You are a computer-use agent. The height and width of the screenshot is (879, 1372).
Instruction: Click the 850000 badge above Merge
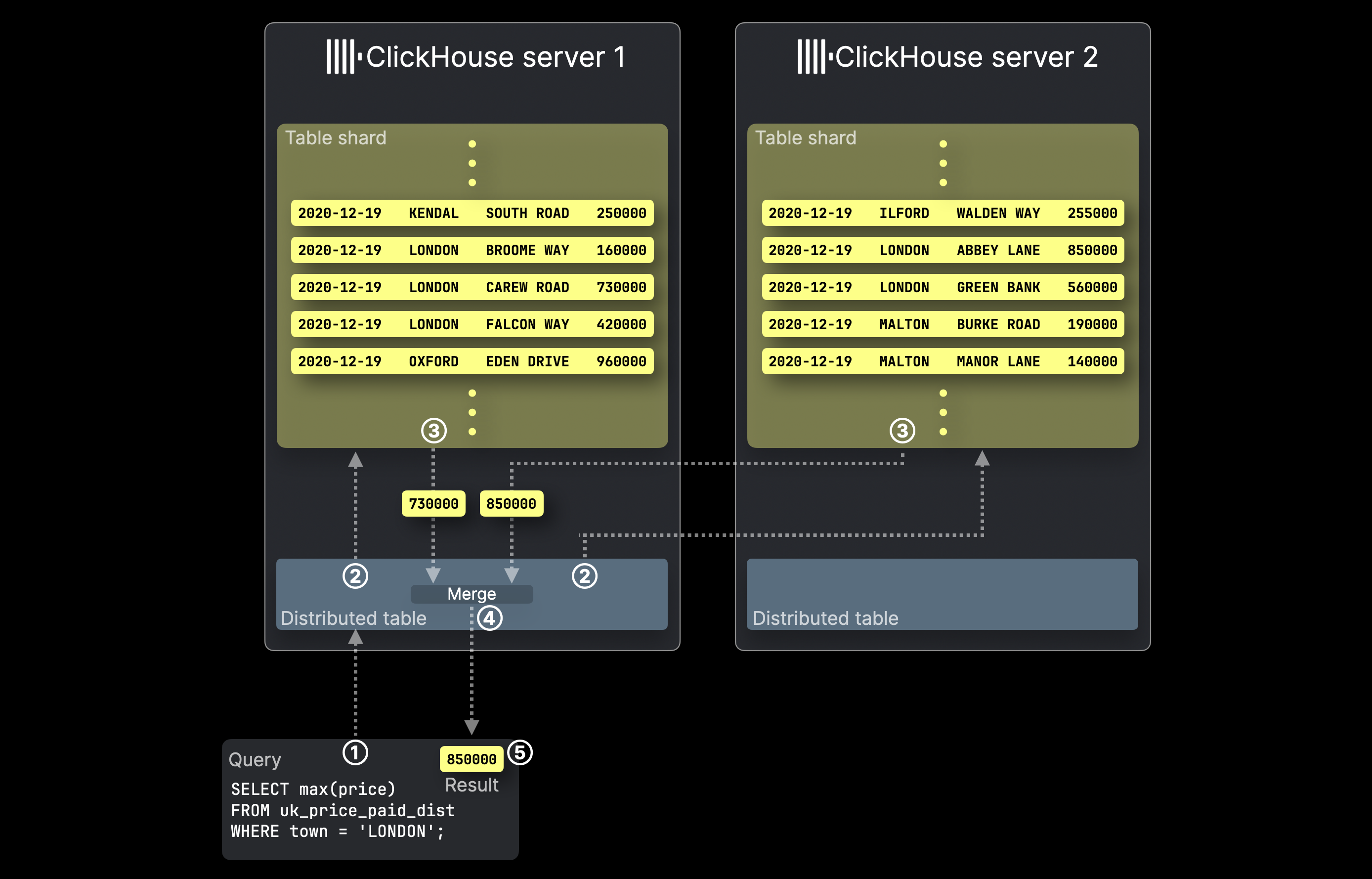[511, 503]
